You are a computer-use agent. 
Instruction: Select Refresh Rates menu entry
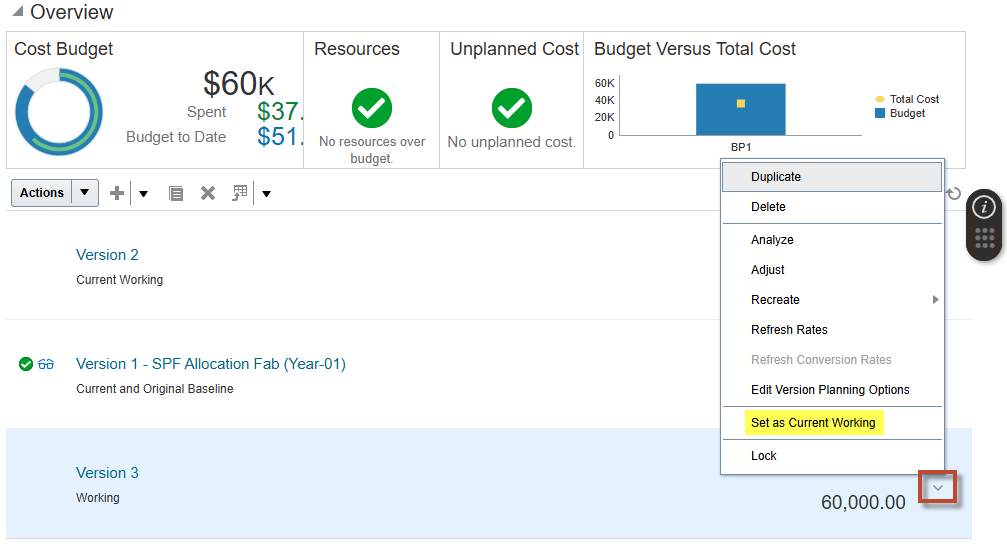832,330
